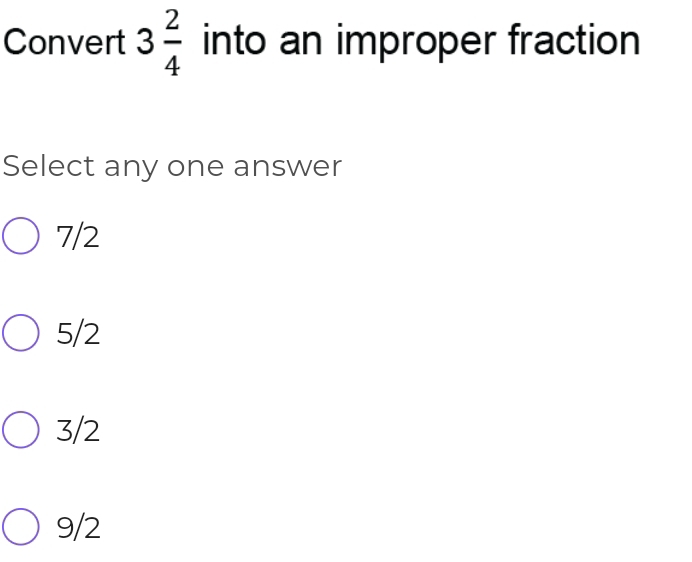Click the 7/2 answer label text

point(78,238)
